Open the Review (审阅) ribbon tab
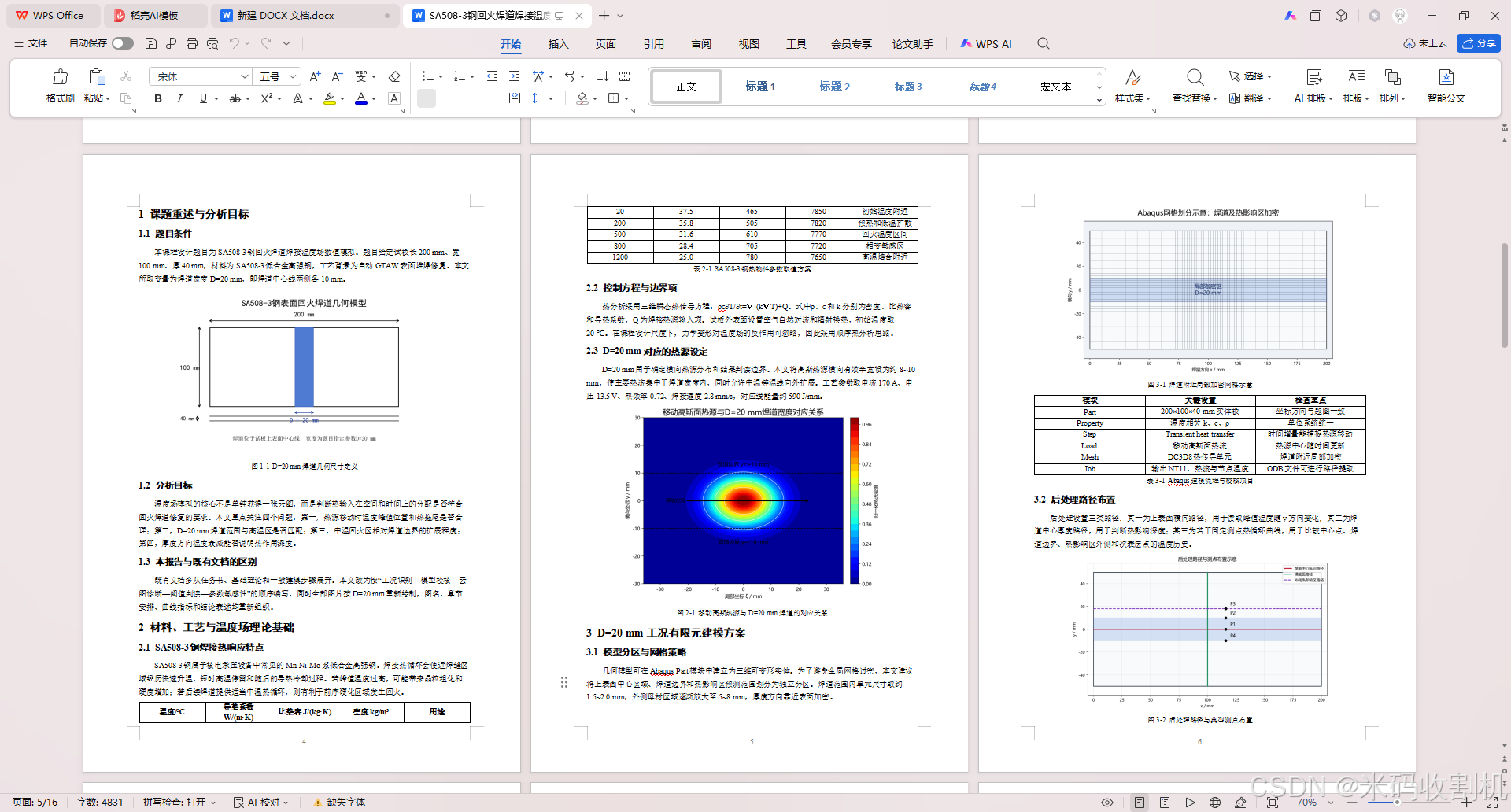Viewport: 1511px width, 812px height. pyautogui.click(x=701, y=44)
